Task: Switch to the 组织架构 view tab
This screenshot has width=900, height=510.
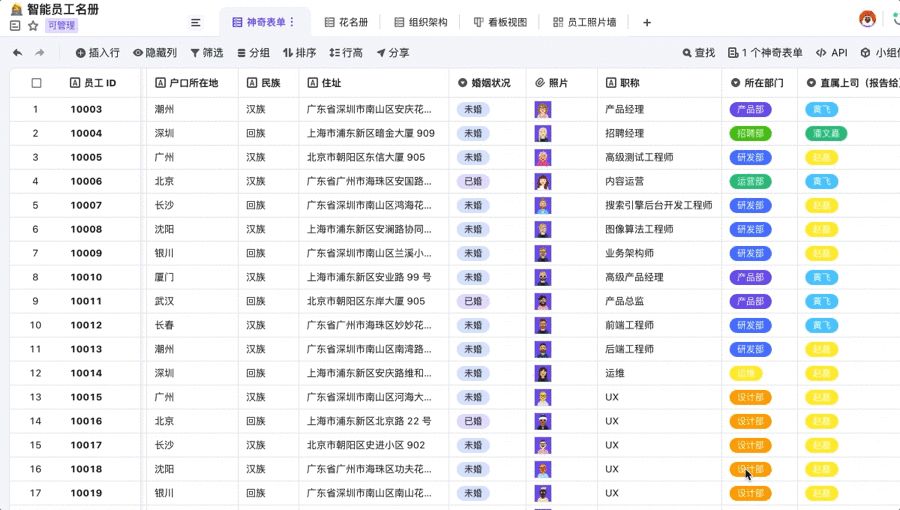Action: 421,22
